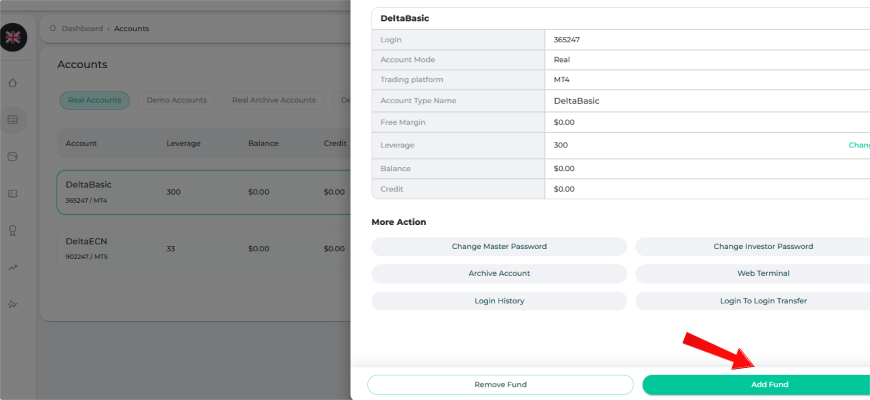870x400 pixels.
Task: Click the green Add Fund button
Action: (756, 384)
